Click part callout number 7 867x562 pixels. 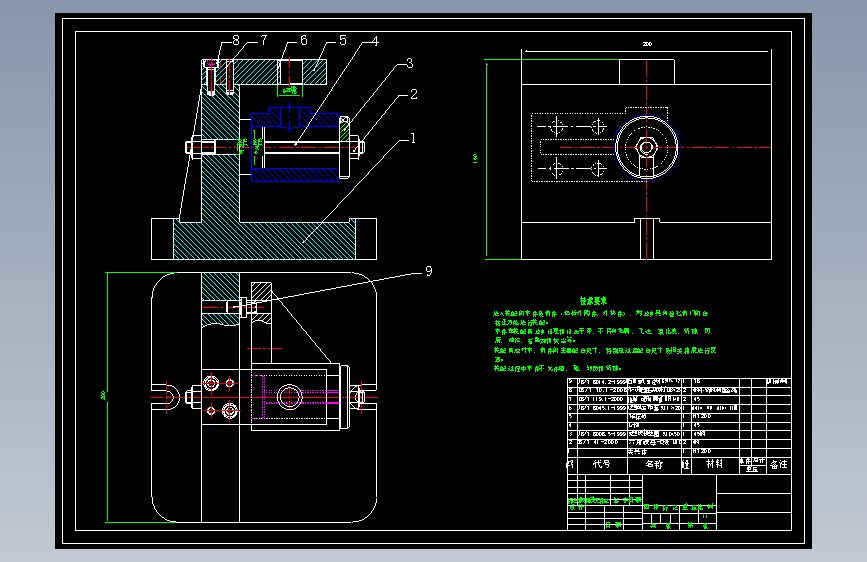tap(264, 40)
